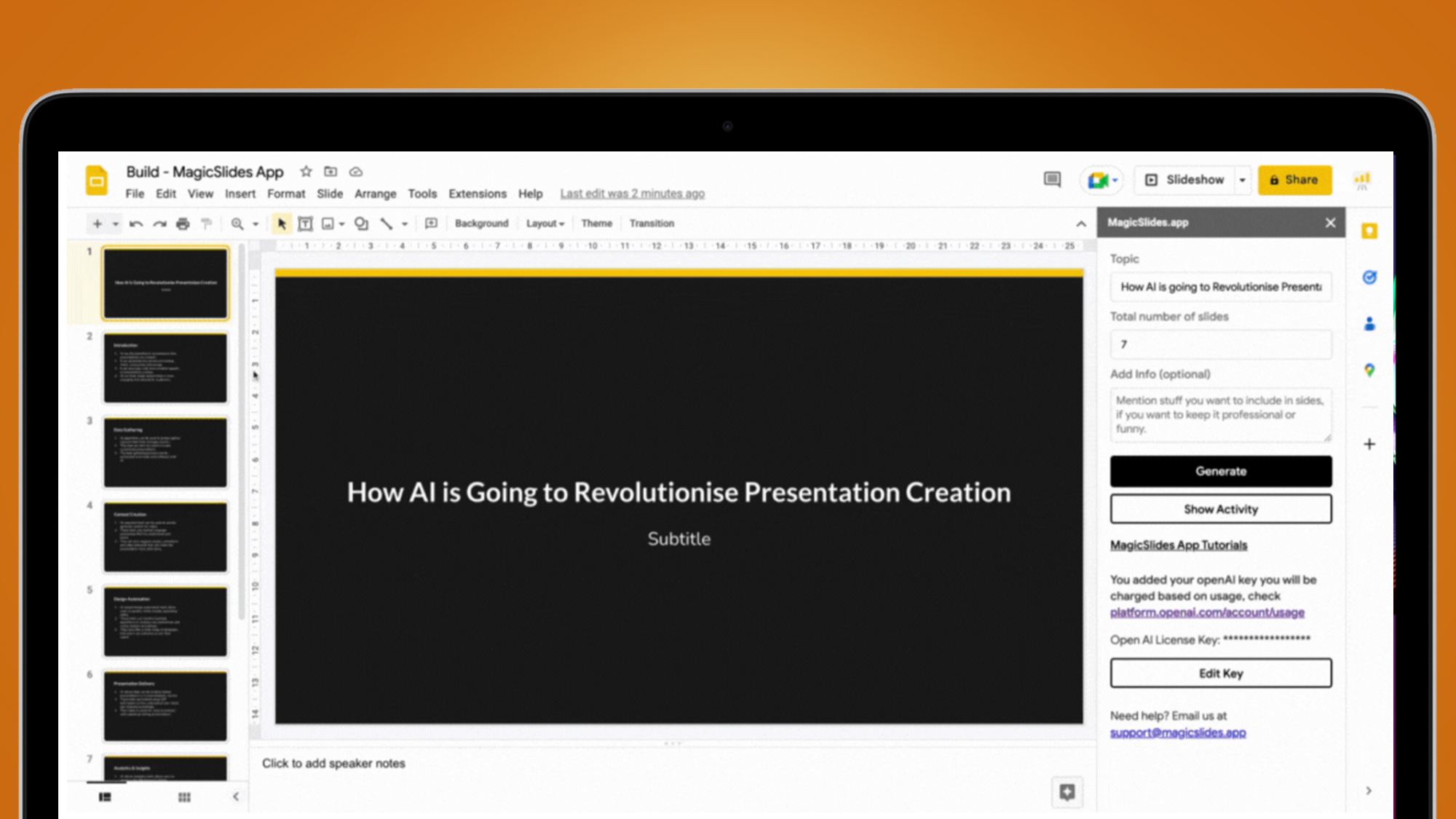Expand the Theme selector dropdown
This screenshot has height=819, width=1456.
click(597, 222)
